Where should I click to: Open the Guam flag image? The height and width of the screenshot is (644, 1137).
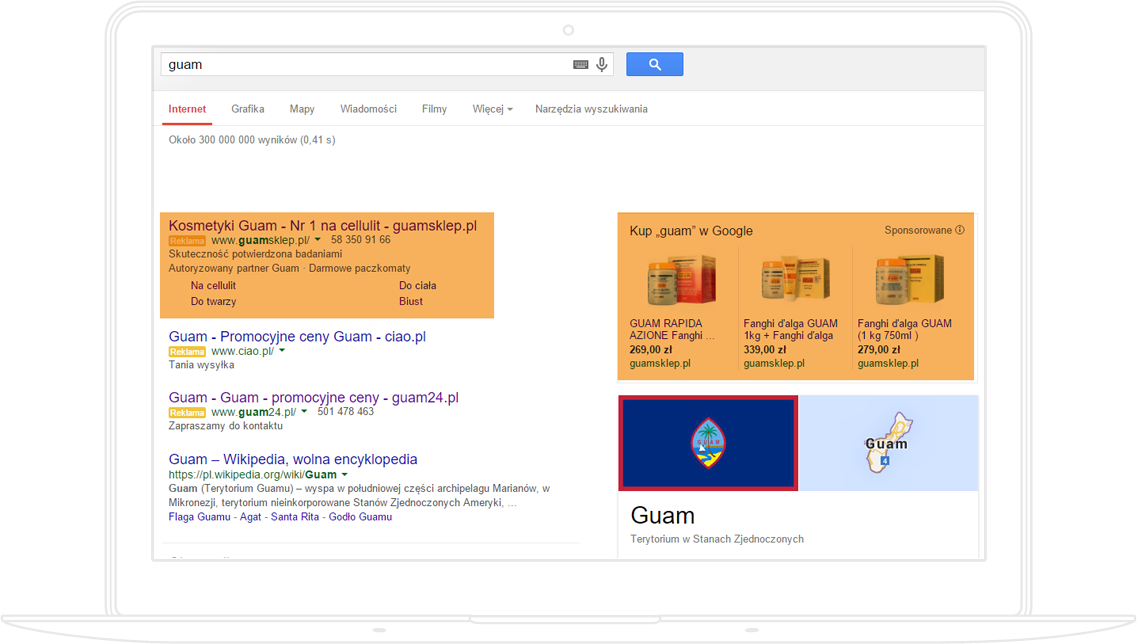(708, 443)
